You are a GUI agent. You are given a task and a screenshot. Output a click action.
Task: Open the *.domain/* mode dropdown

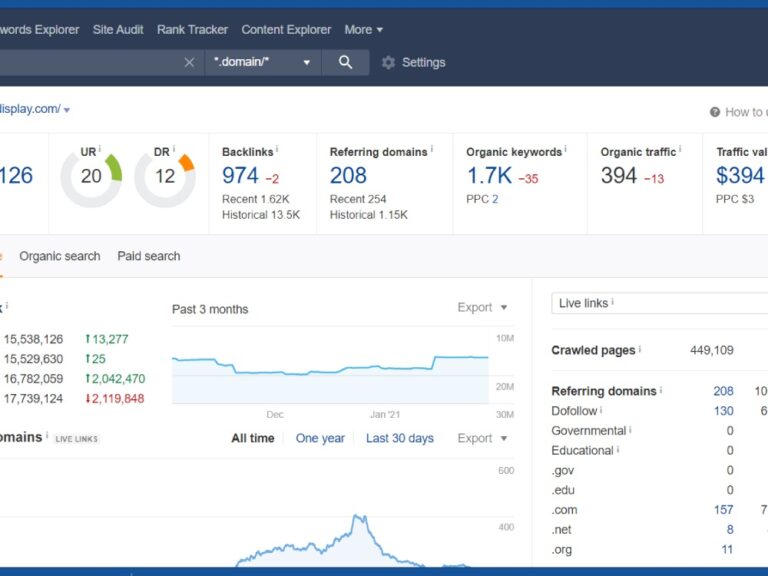click(263, 62)
